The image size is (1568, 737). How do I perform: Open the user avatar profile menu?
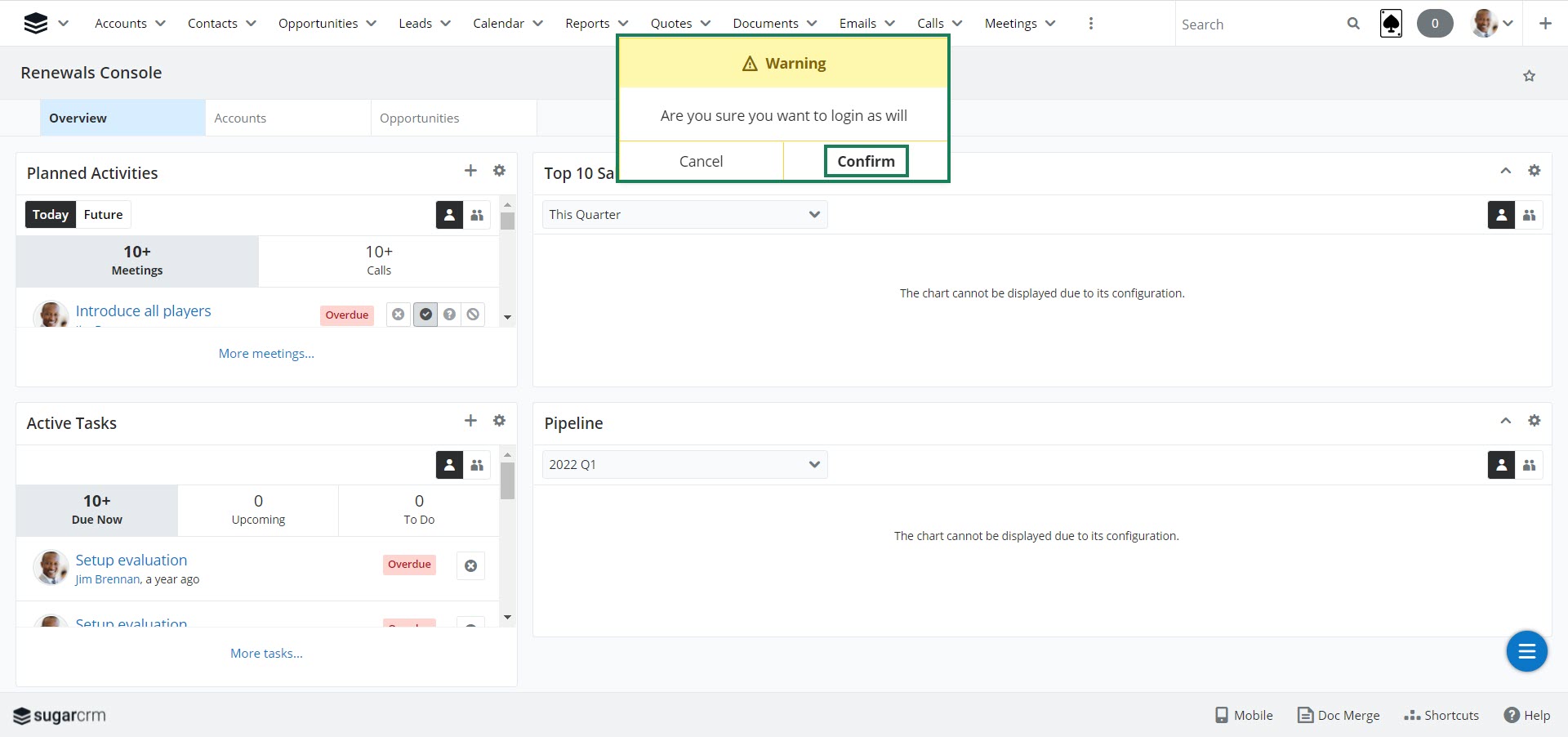[1492, 24]
